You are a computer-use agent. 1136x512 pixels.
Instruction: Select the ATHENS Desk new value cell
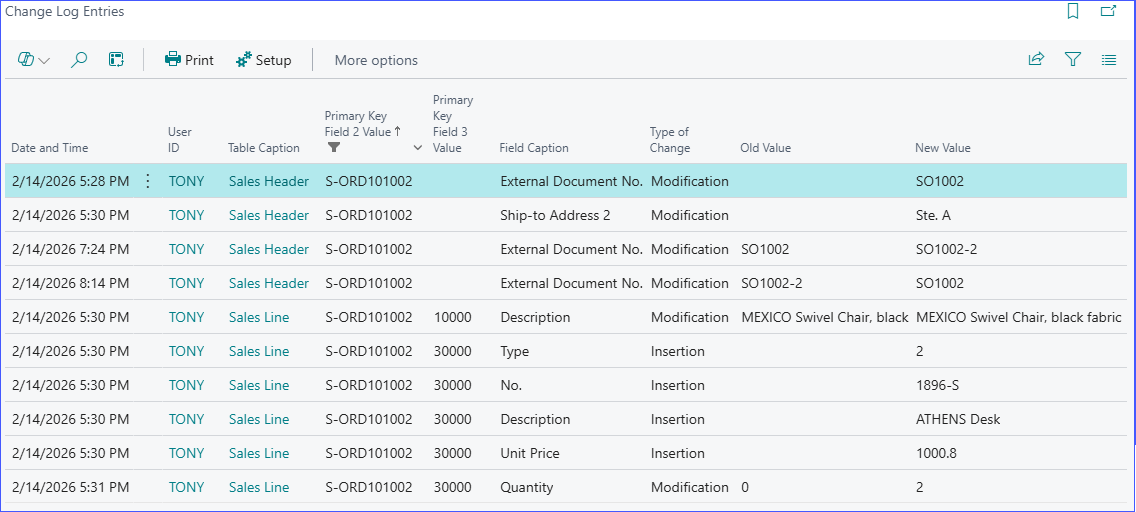pos(957,419)
